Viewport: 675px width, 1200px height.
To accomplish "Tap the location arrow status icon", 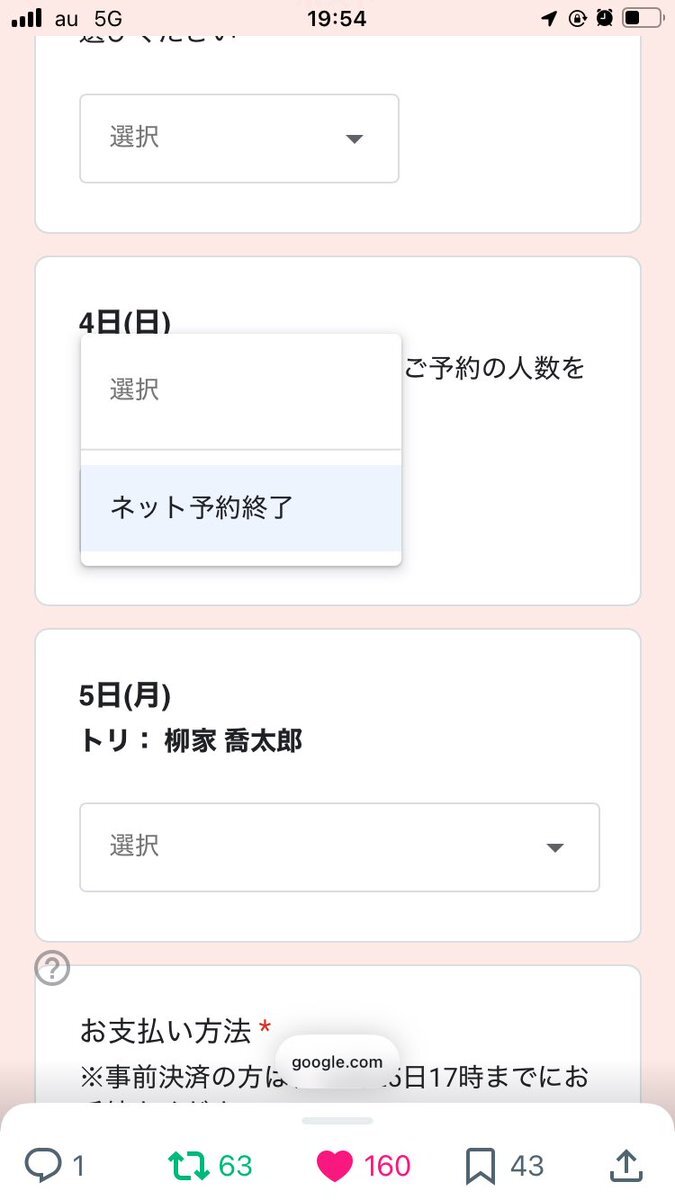I will 549,18.
